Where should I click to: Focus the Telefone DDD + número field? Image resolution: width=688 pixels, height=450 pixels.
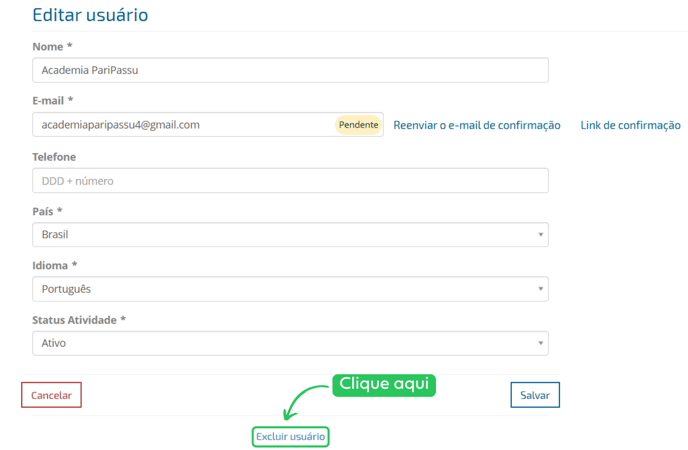(290, 181)
